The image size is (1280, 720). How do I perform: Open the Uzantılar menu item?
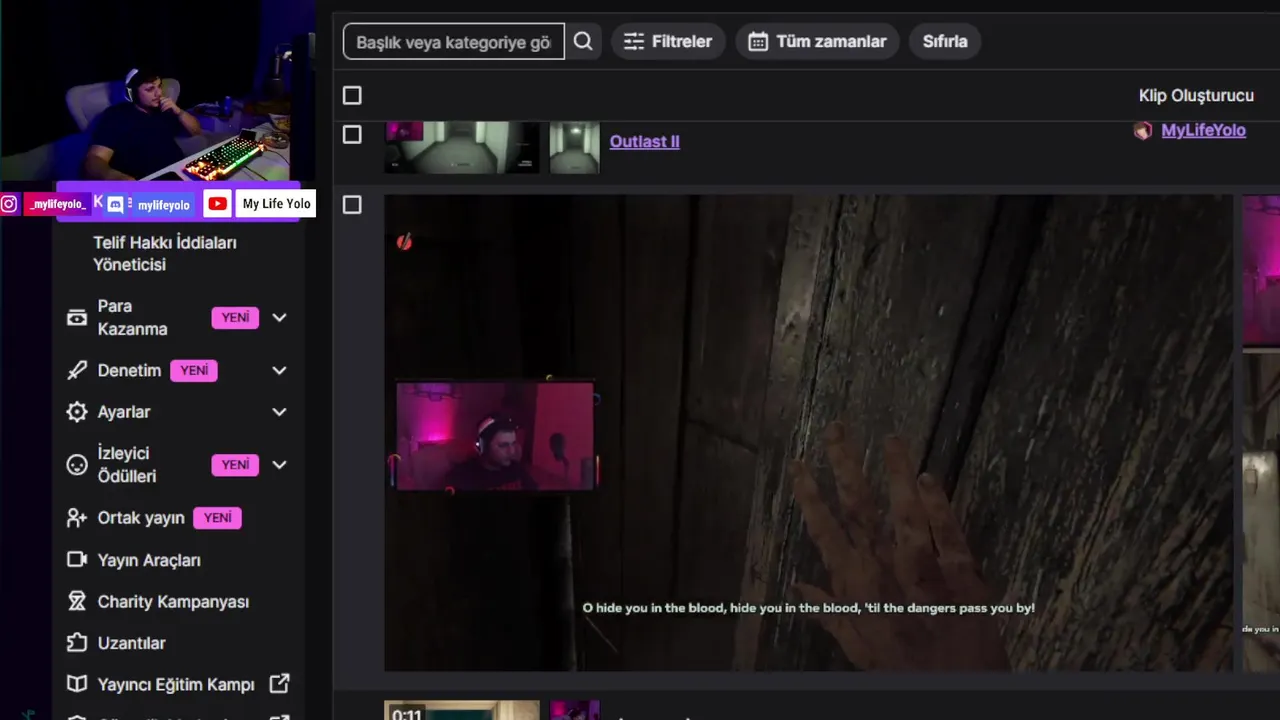(131, 643)
